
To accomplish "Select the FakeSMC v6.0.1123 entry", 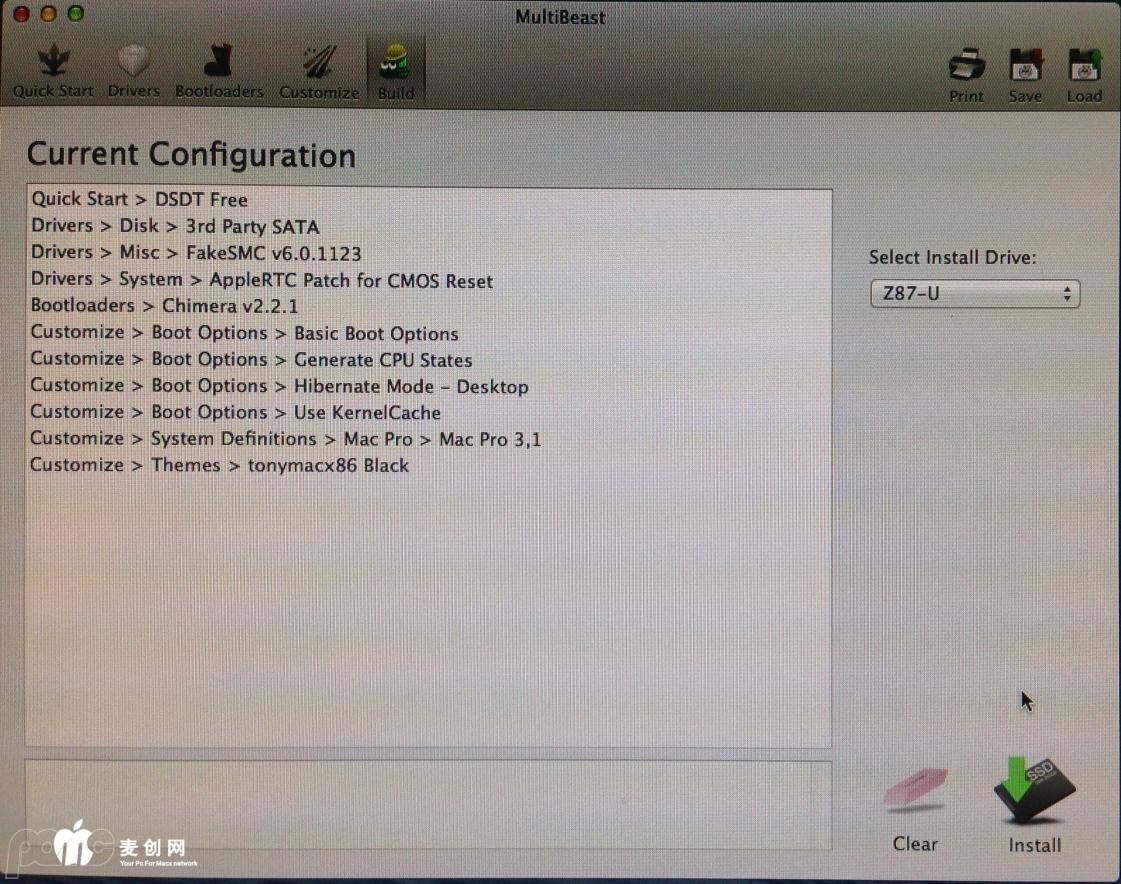I will pyautogui.click(x=196, y=253).
